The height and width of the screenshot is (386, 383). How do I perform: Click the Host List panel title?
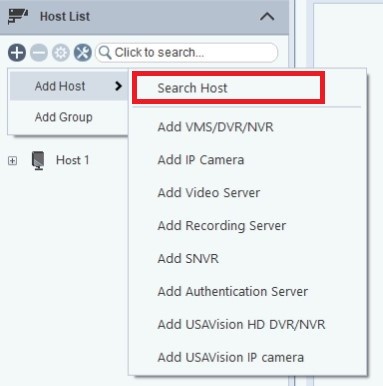[x=65, y=16]
